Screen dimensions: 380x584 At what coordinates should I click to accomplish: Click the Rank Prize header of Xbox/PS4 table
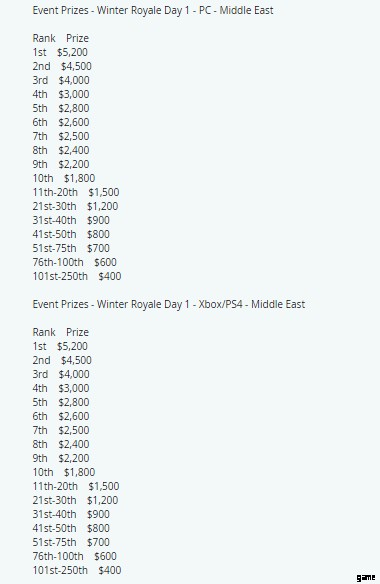60,332
